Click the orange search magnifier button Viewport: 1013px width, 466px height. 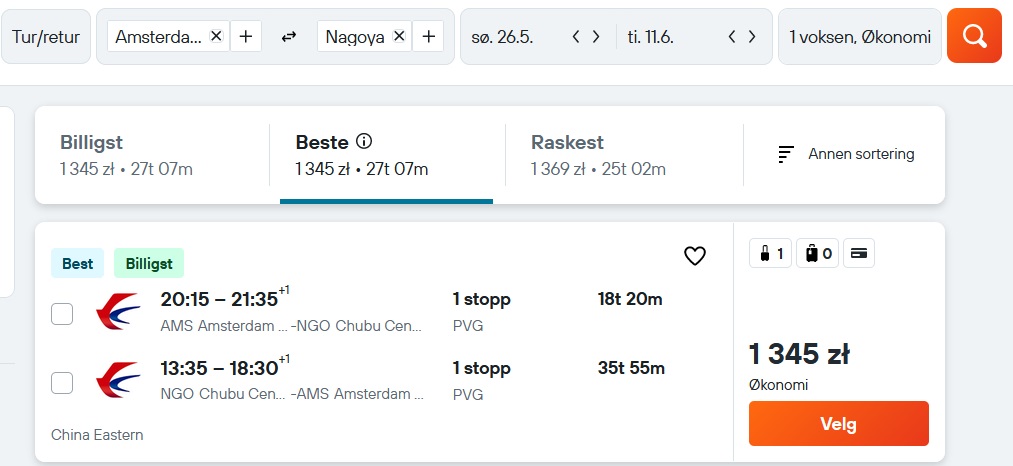point(974,36)
